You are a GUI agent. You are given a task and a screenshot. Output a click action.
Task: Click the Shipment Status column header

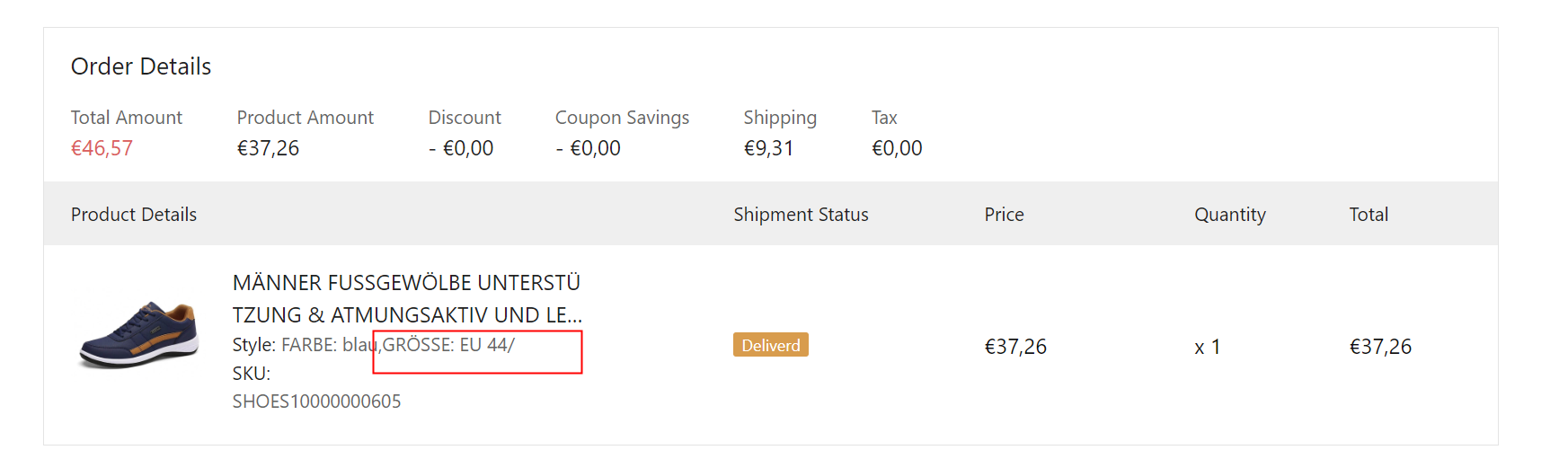pos(801,215)
